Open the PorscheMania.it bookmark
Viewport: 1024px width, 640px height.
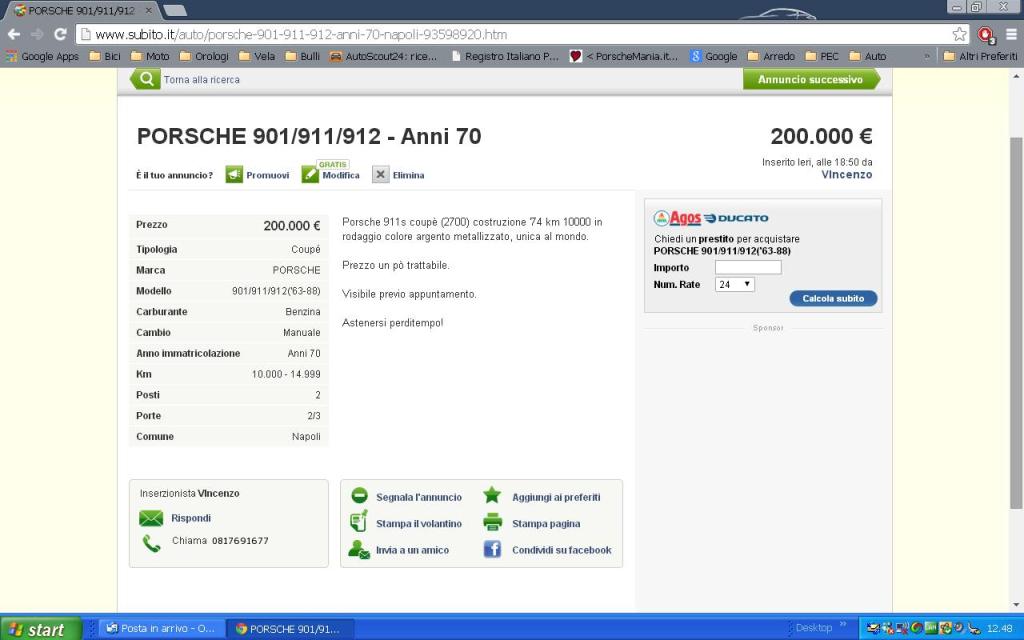(624, 56)
